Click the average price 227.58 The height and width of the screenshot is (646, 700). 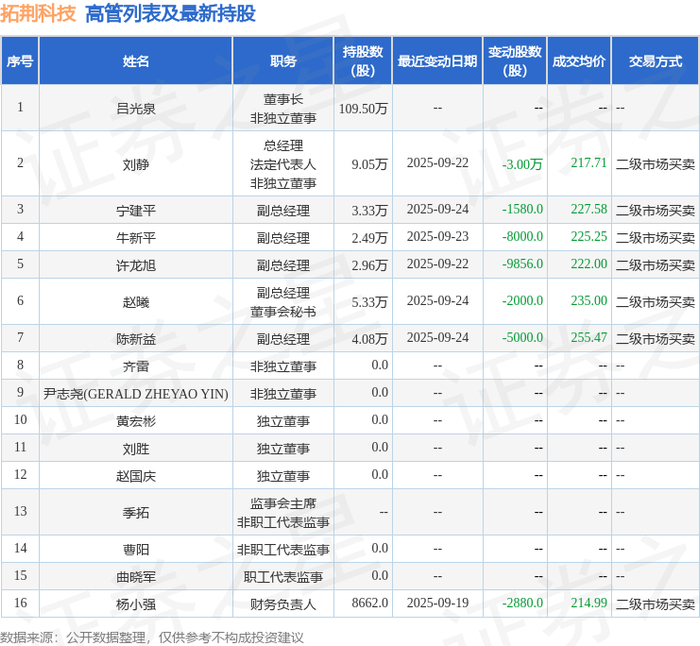(589, 209)
